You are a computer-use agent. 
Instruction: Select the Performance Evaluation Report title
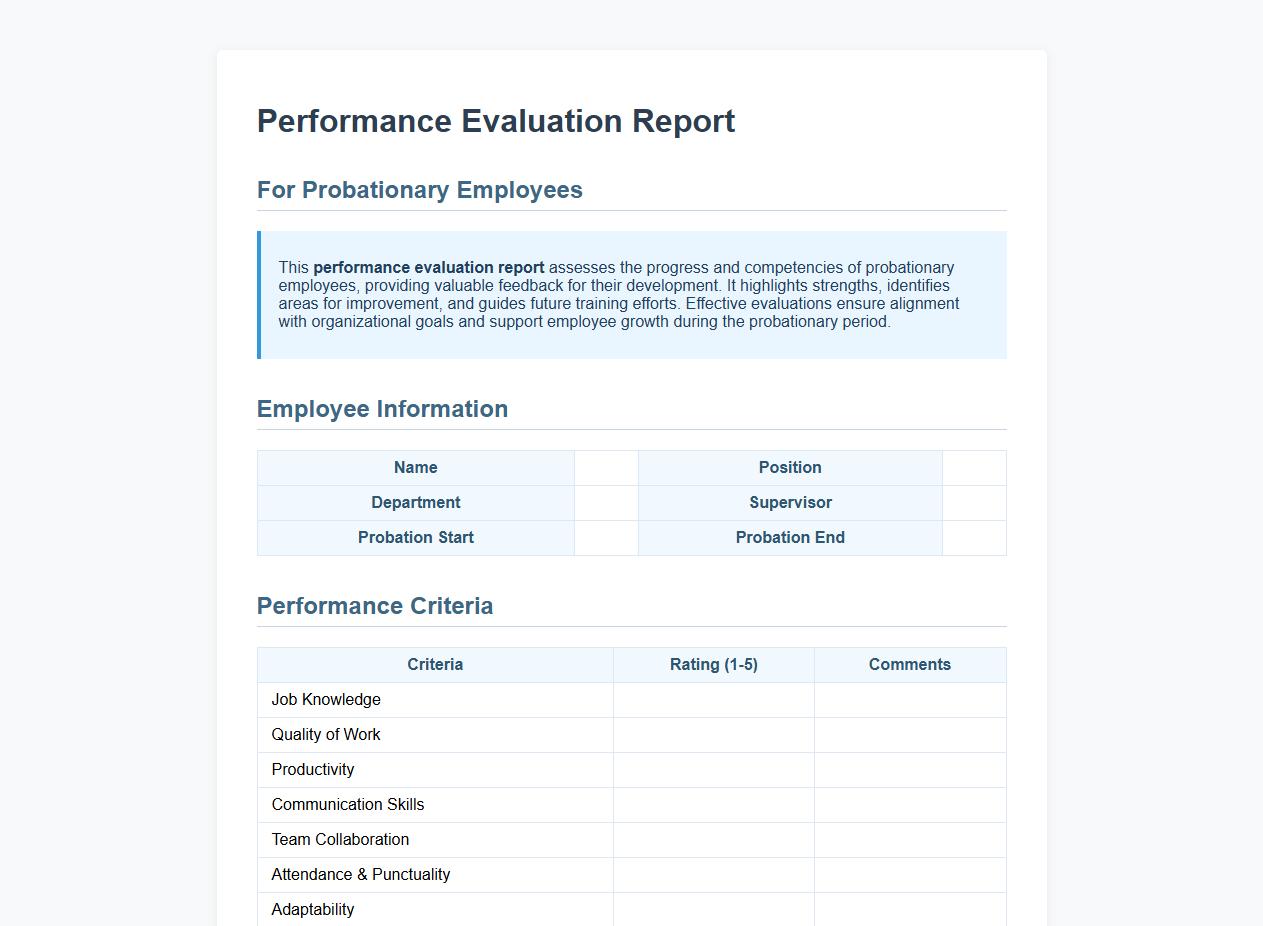[496, 121]
